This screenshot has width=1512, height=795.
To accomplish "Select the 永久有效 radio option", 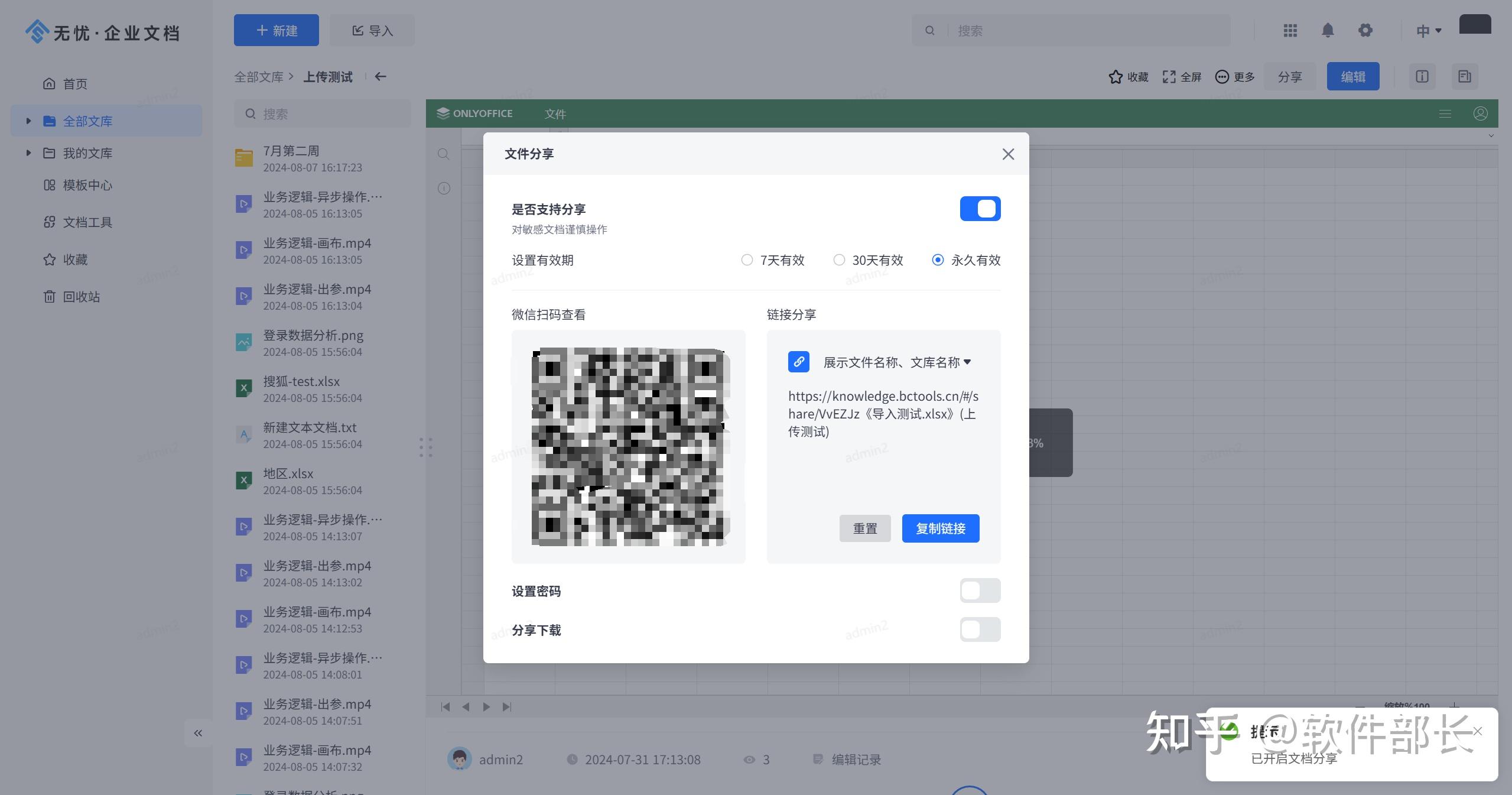I will point(966,260).
